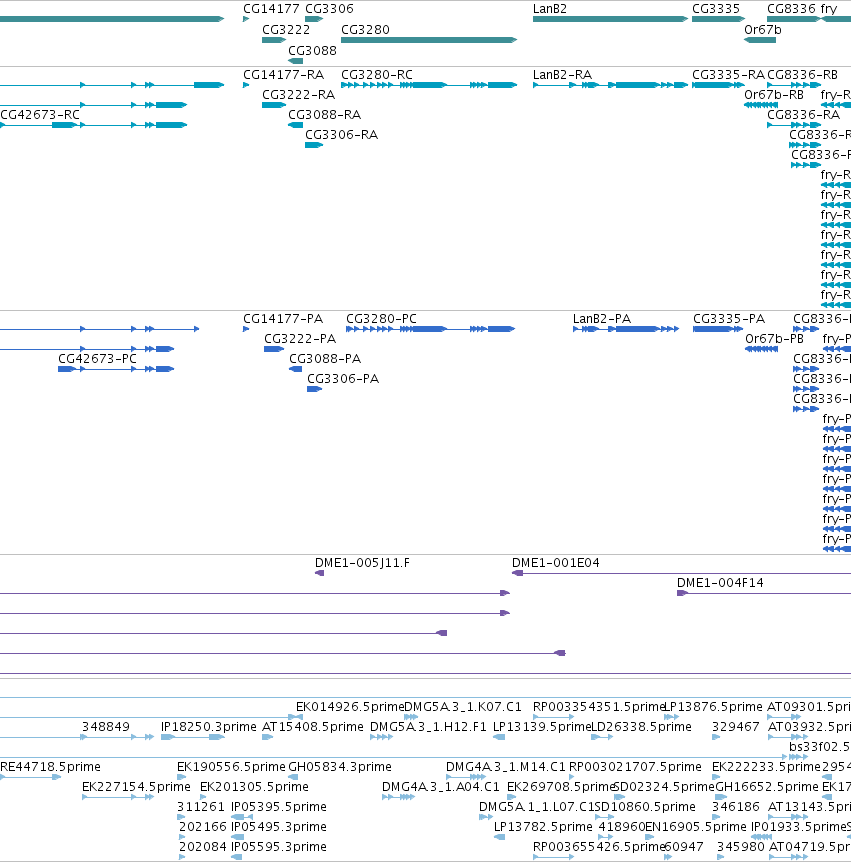Click the CG14177-PA protein label
Viewport: 851px width, 862px height.
pos(283,319)
